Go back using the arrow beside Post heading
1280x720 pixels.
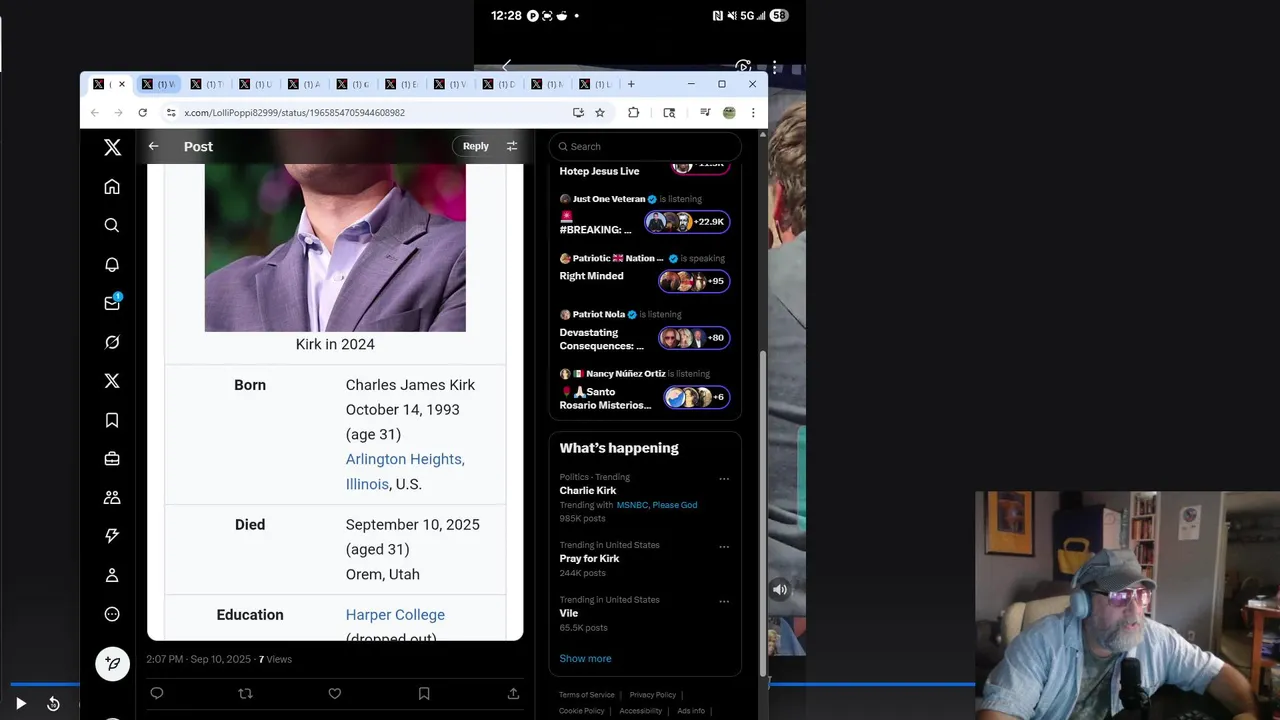[153, 146]
